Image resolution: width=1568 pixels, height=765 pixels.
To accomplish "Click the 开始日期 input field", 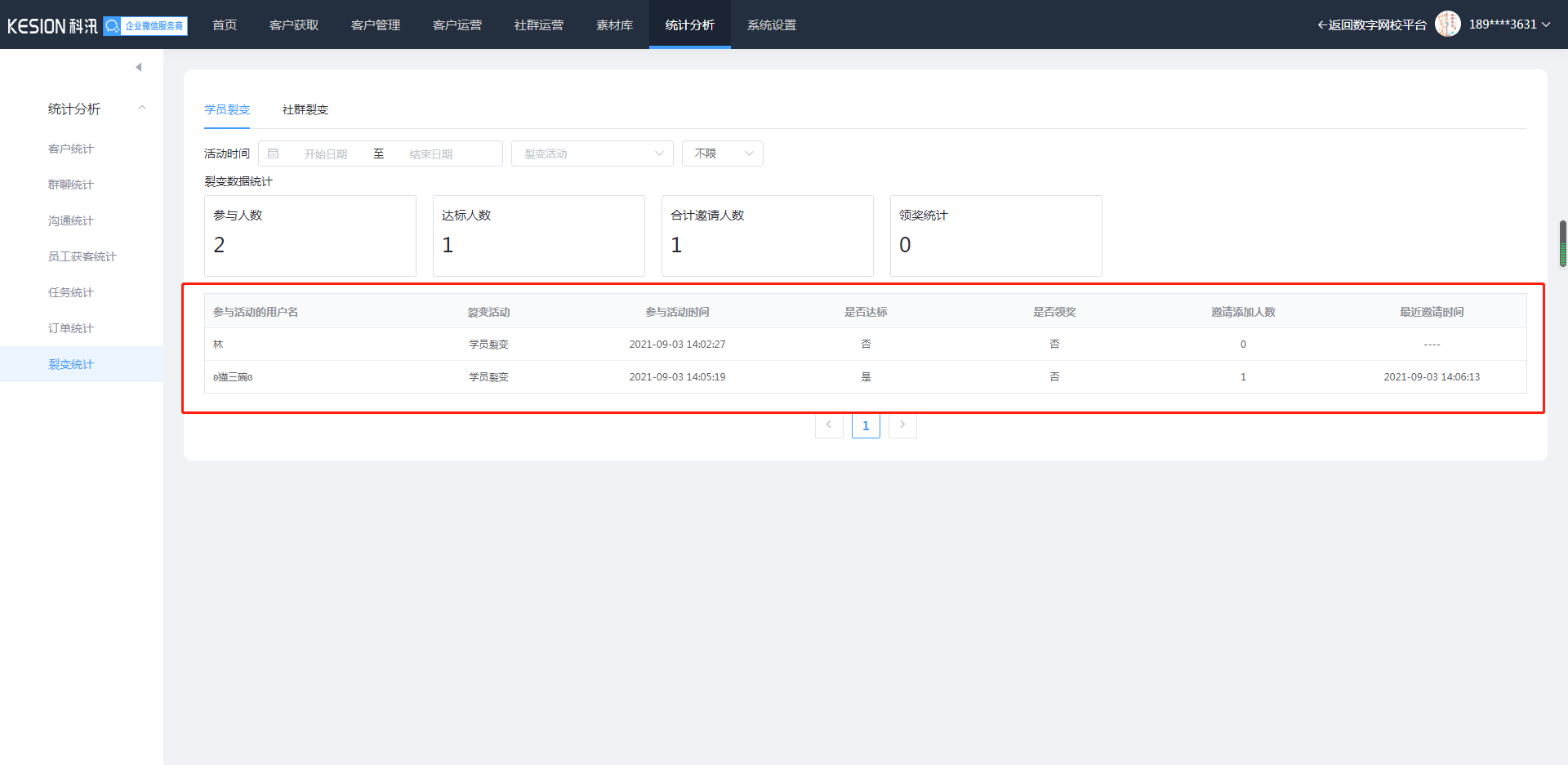I will 326,153.
